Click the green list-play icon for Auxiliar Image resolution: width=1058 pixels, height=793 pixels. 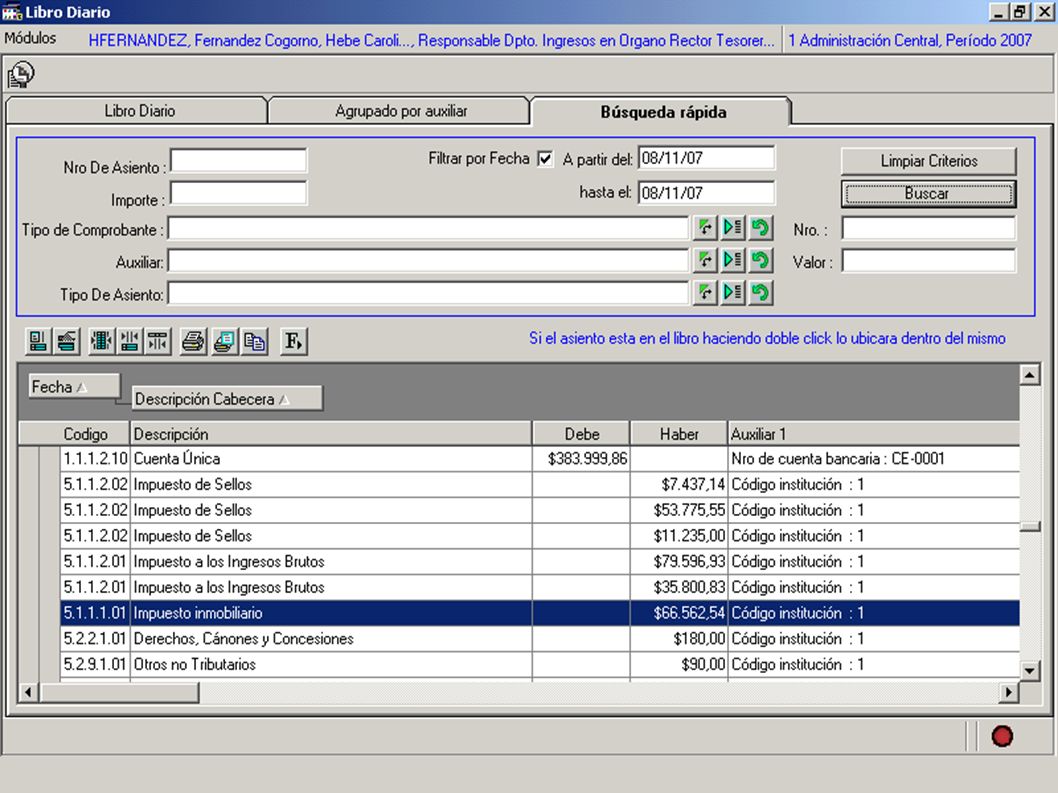(733, 260)
